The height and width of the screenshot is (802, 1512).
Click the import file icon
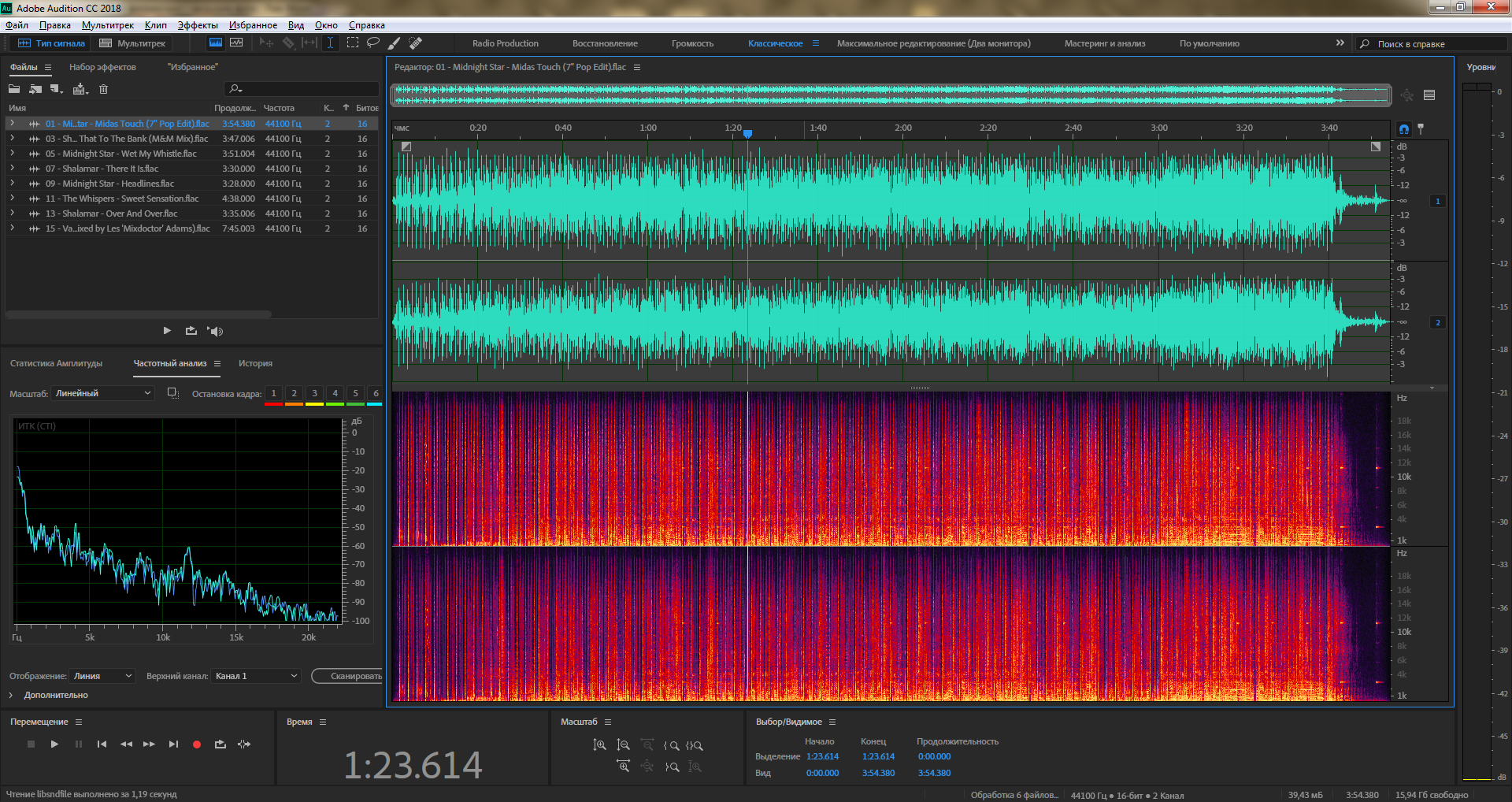[x=35, y=89]
